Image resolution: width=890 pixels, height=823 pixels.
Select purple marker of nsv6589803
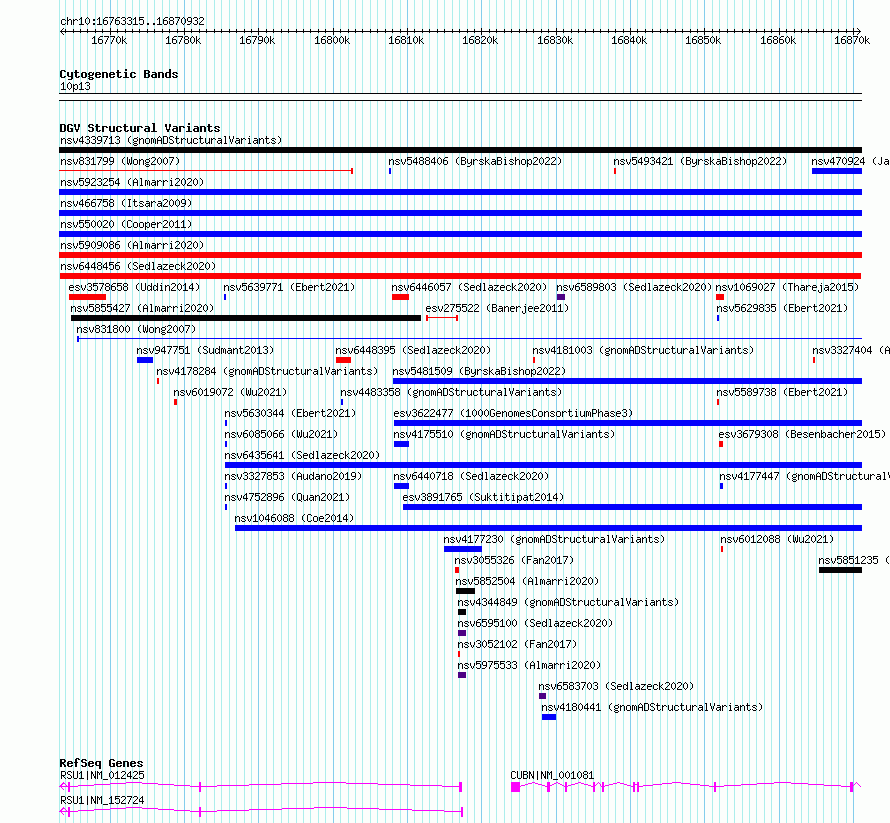click(561, 297)
